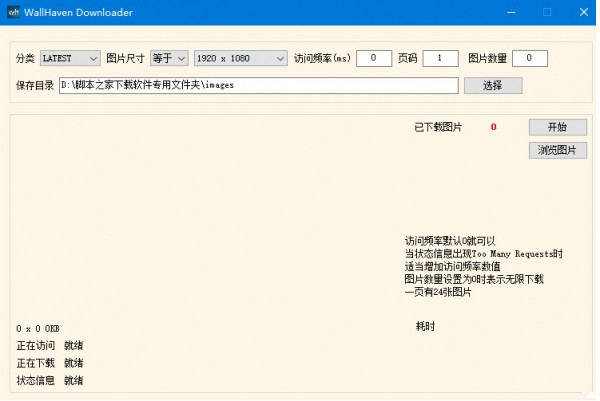This screenshot has width=600, height=401.
Task: Click the 图片数量设置为0时表示无限下载 hint line
Action: coord(474,279)
